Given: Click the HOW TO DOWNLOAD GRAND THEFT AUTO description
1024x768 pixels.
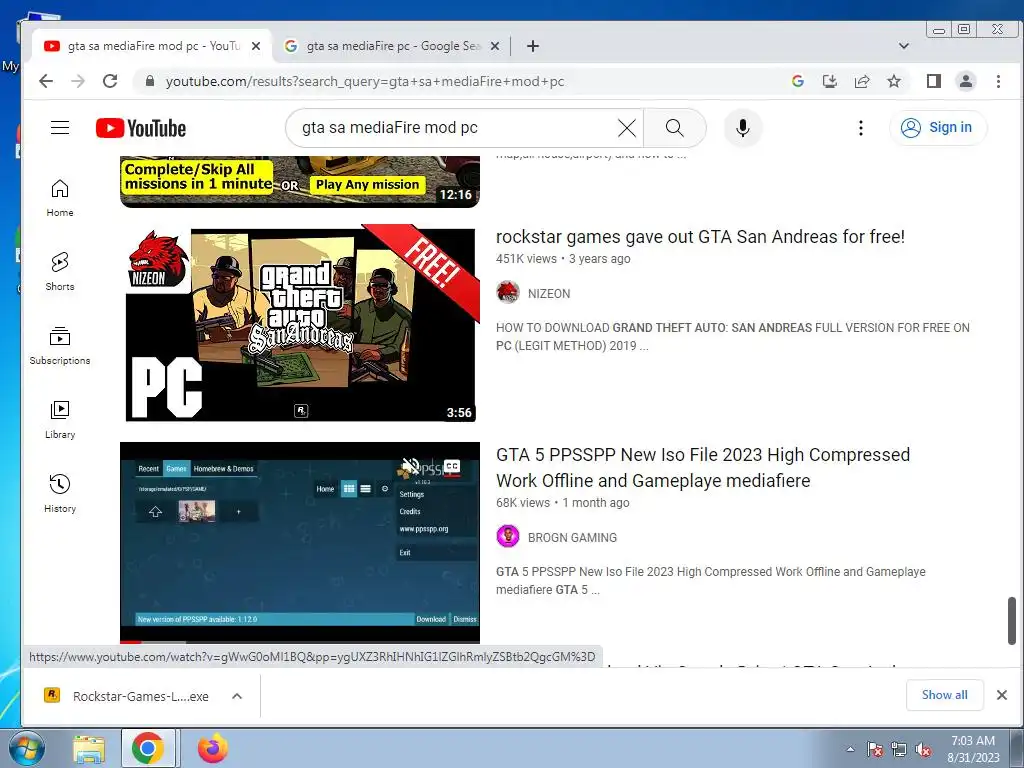Looking at the screenshot, I should pos(733,336).
